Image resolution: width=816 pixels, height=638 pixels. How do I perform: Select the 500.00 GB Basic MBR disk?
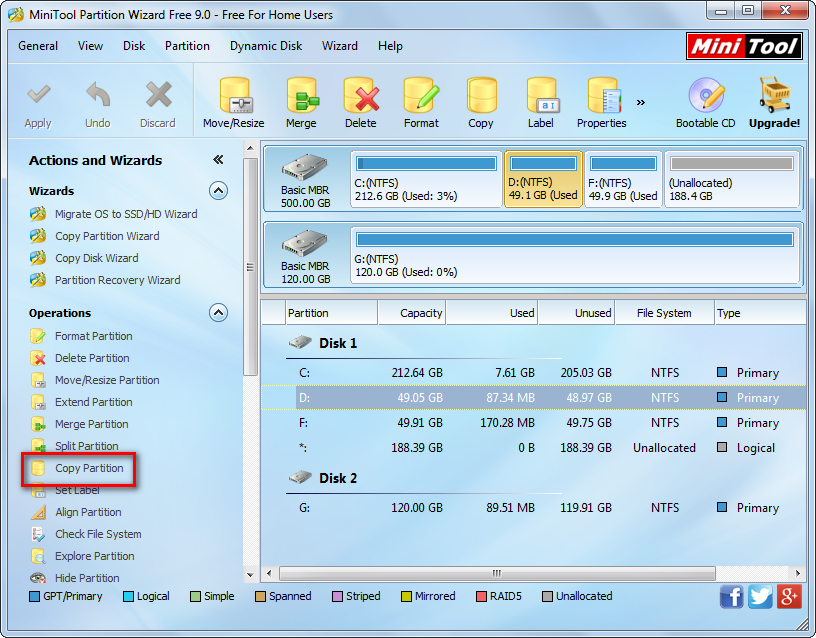pyautogui.click(x=306, y=180)
